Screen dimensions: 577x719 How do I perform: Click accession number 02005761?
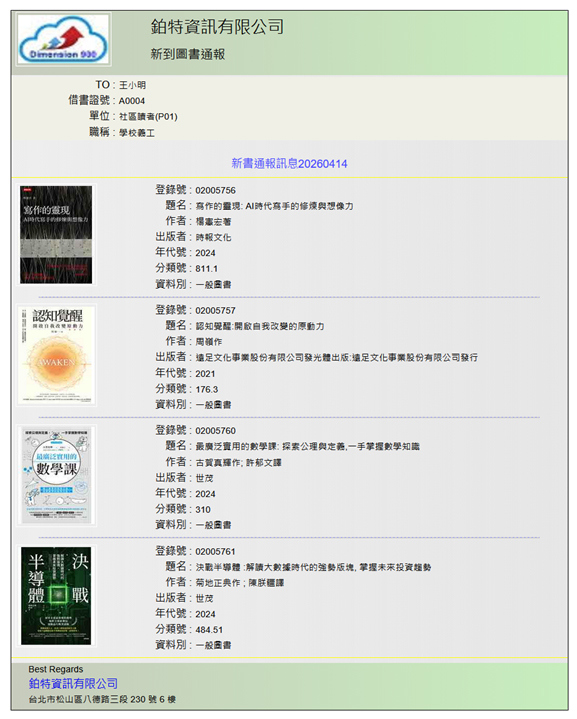pyautogui.click(x=216, y=551)
